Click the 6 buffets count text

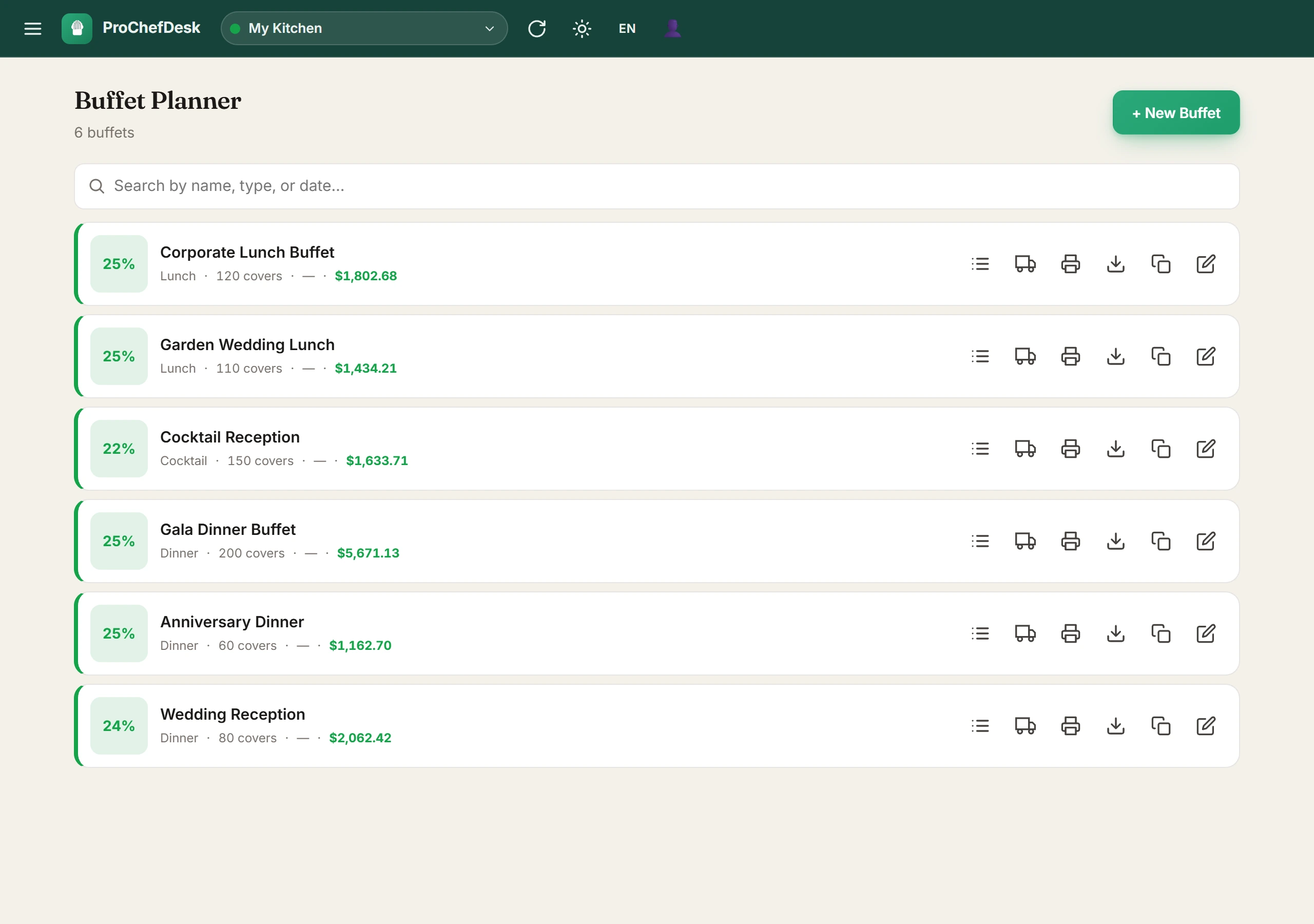[104, 133]
